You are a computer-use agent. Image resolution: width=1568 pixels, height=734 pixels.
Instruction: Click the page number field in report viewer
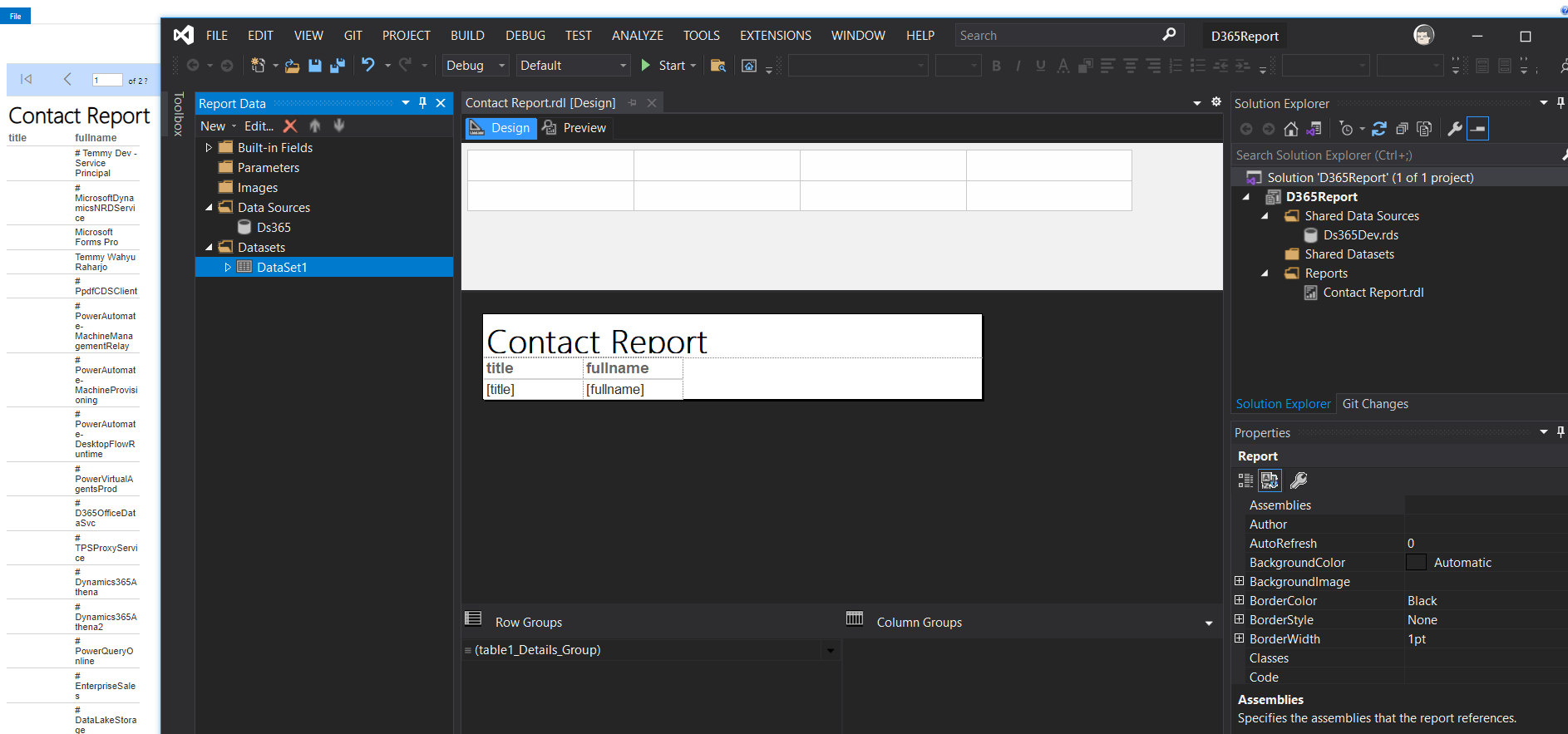(x=107, y=81)
